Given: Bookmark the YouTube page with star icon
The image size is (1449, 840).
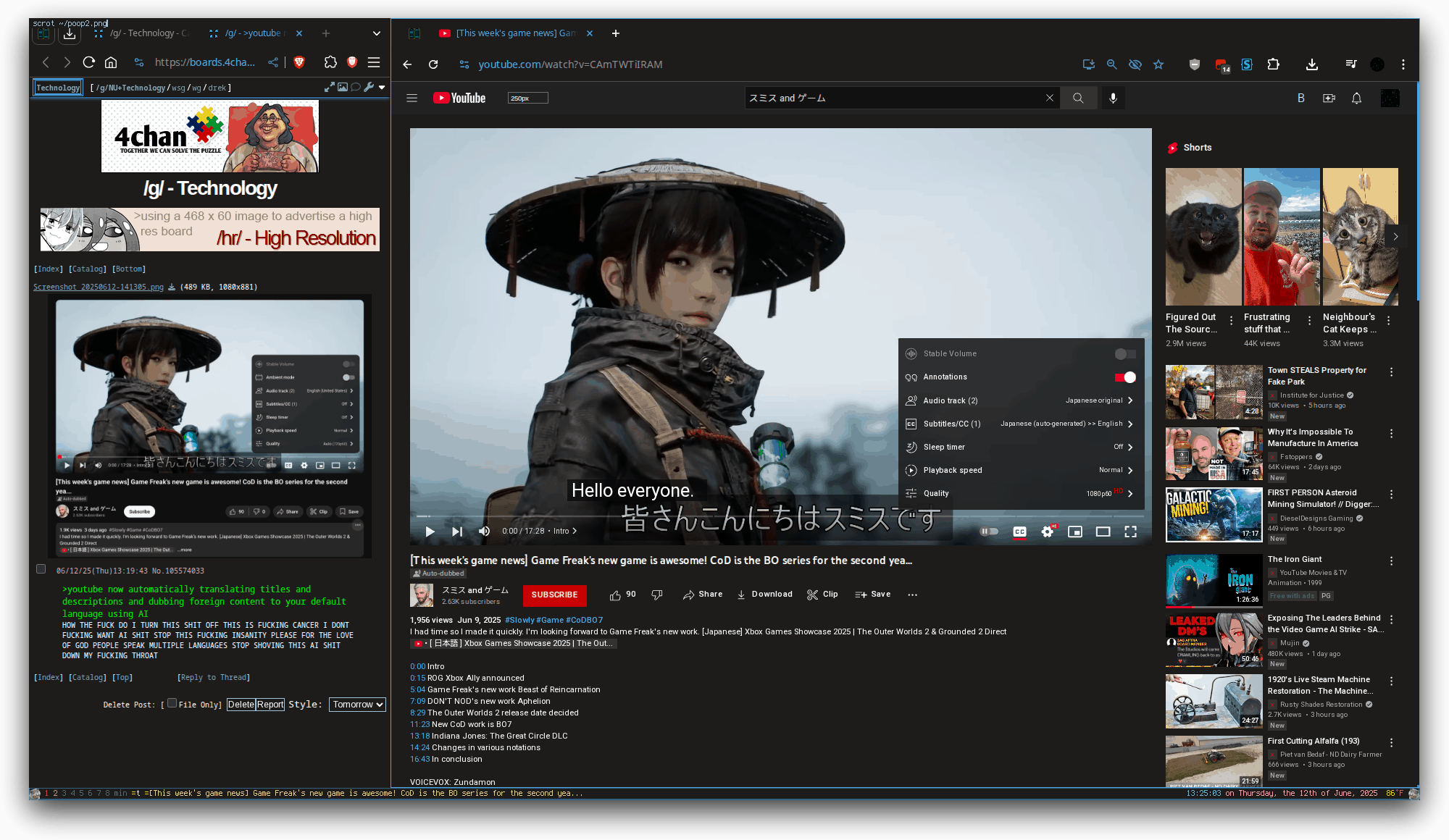Looking at the screenshot, I should 1158,64.
